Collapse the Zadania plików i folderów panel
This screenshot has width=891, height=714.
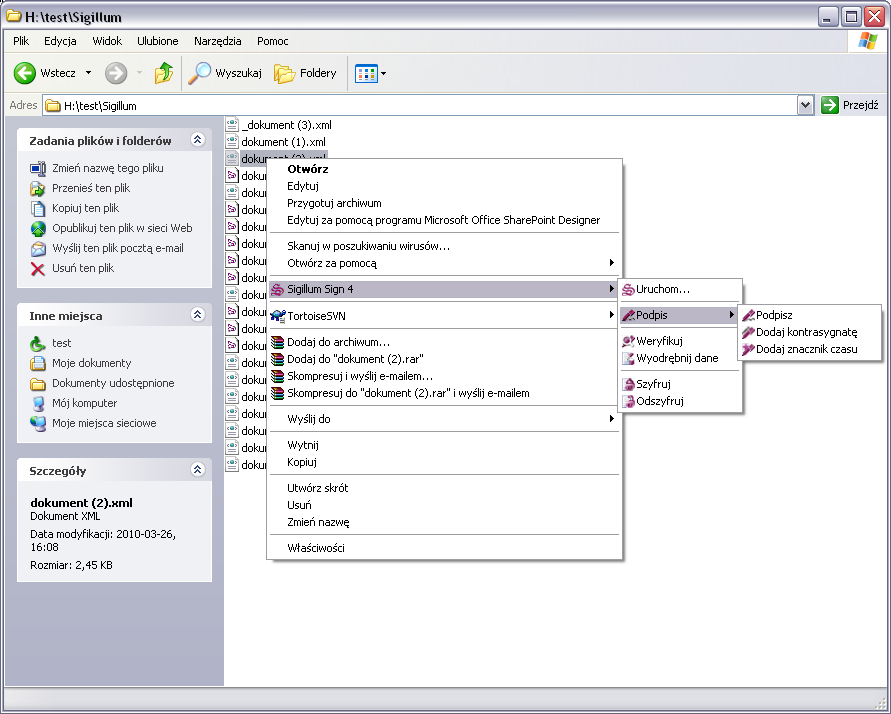coord(198,140)
